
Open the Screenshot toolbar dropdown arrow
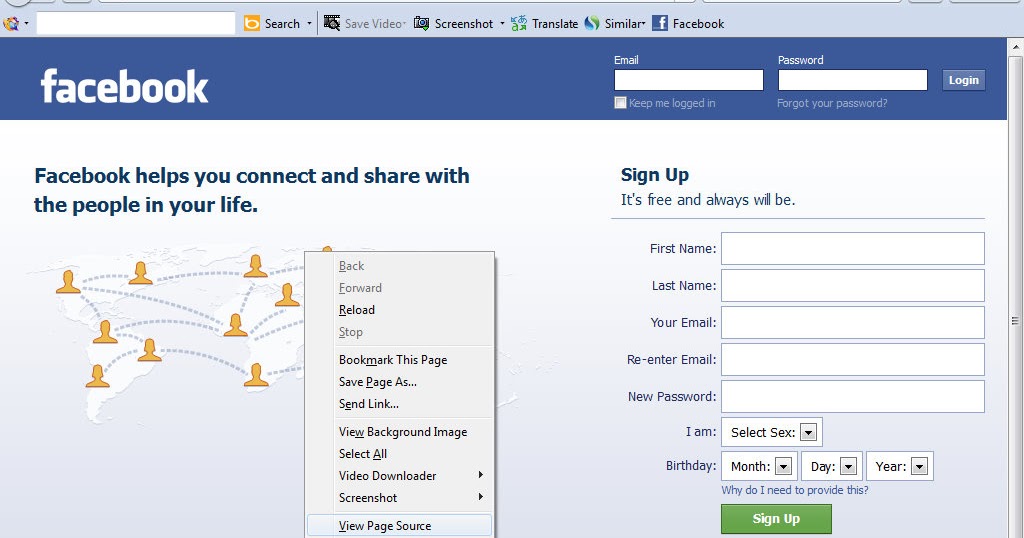click(x=502, y=24)
